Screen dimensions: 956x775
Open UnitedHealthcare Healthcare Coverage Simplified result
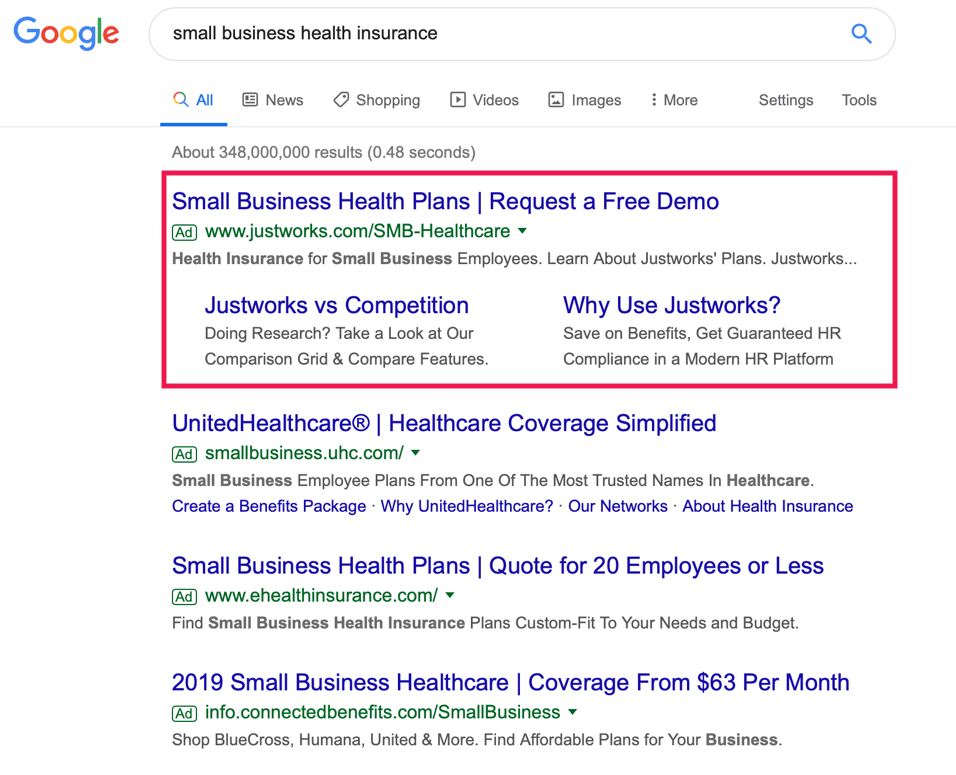coord(444,423)
